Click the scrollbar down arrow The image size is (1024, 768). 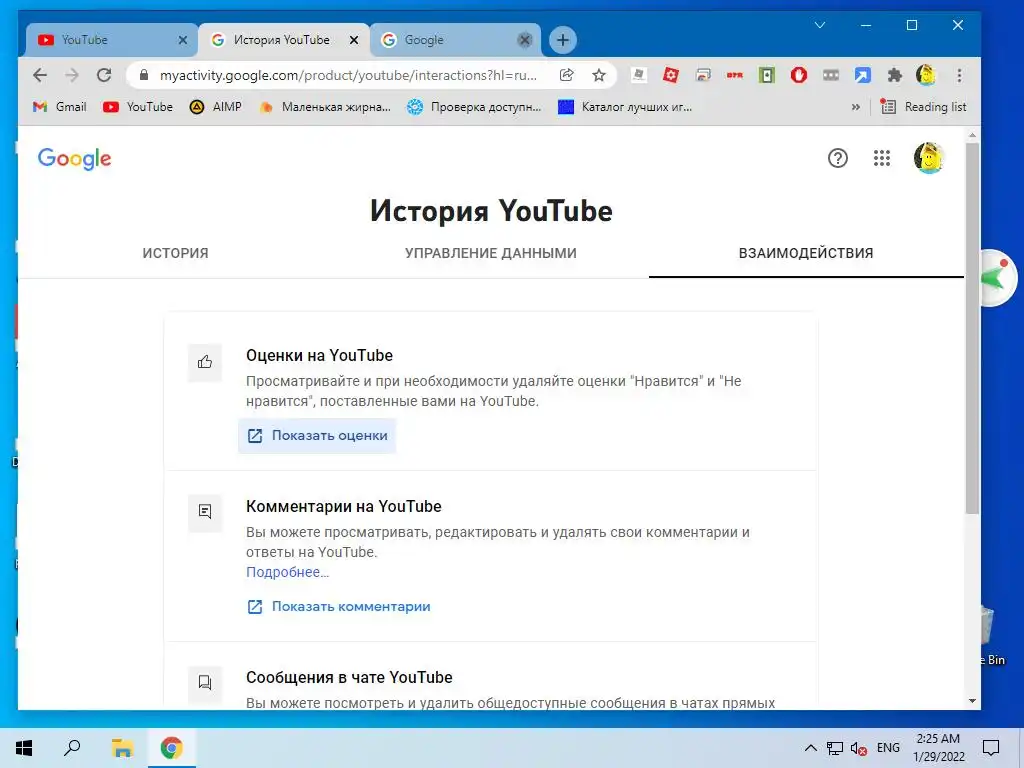(x=972, y=701)
